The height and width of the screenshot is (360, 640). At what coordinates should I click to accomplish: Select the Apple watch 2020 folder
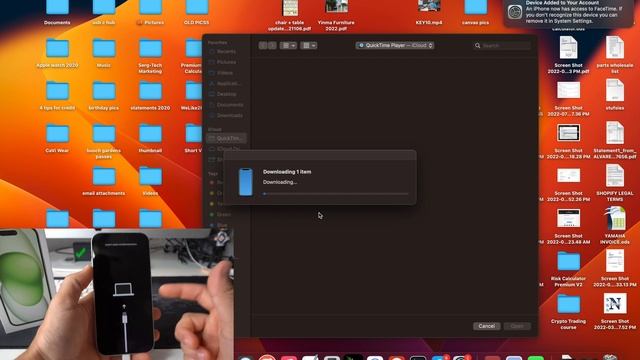pos(57,53)
